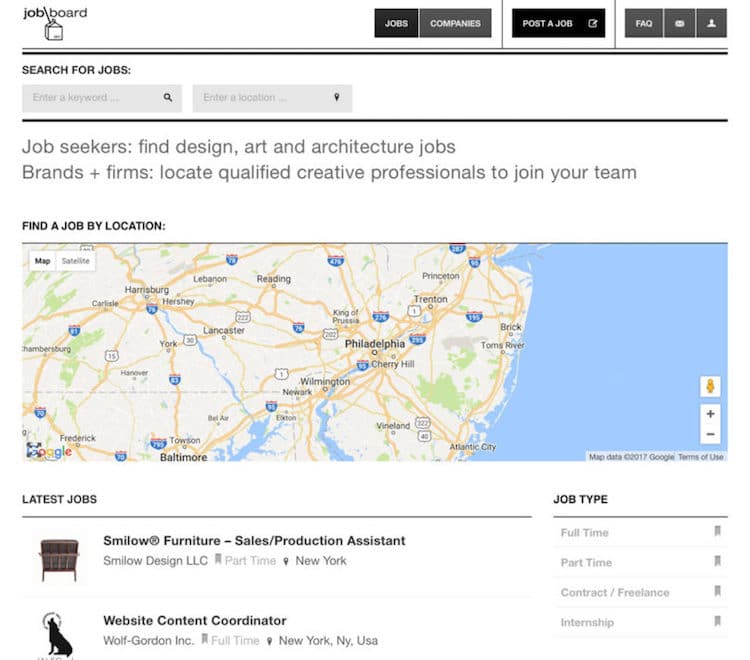Open the Jobs tab
The height and width of the screenshot is (660, 750).
point(396,23)
